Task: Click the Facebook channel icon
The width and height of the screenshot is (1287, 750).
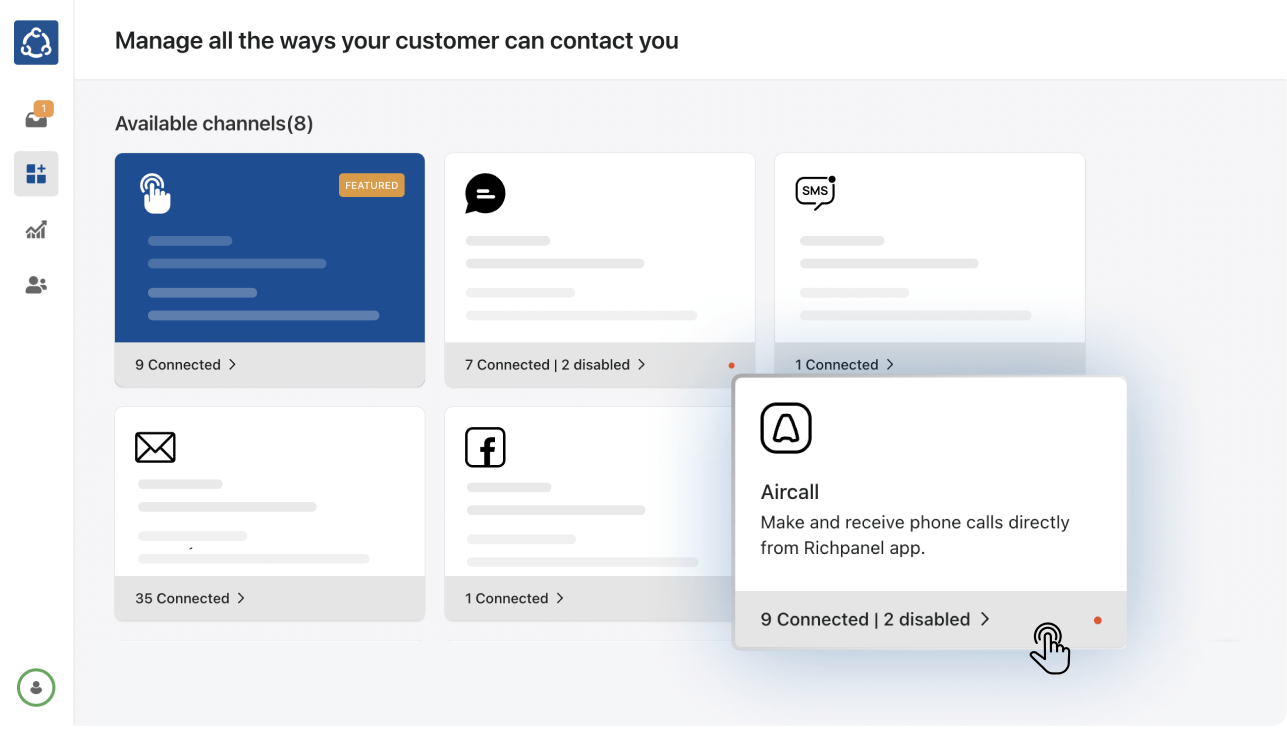Action: point(485,447)
